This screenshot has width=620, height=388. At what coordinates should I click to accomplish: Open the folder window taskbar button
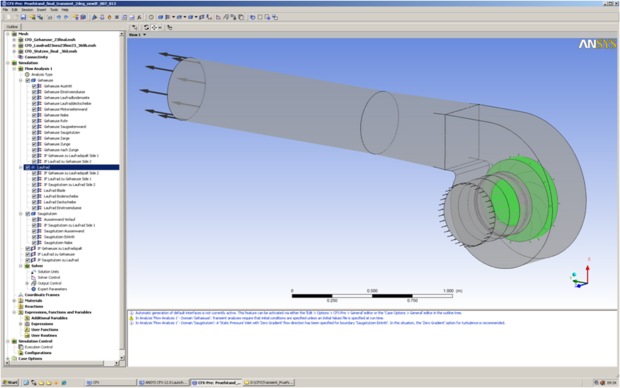tap(268, 382)
